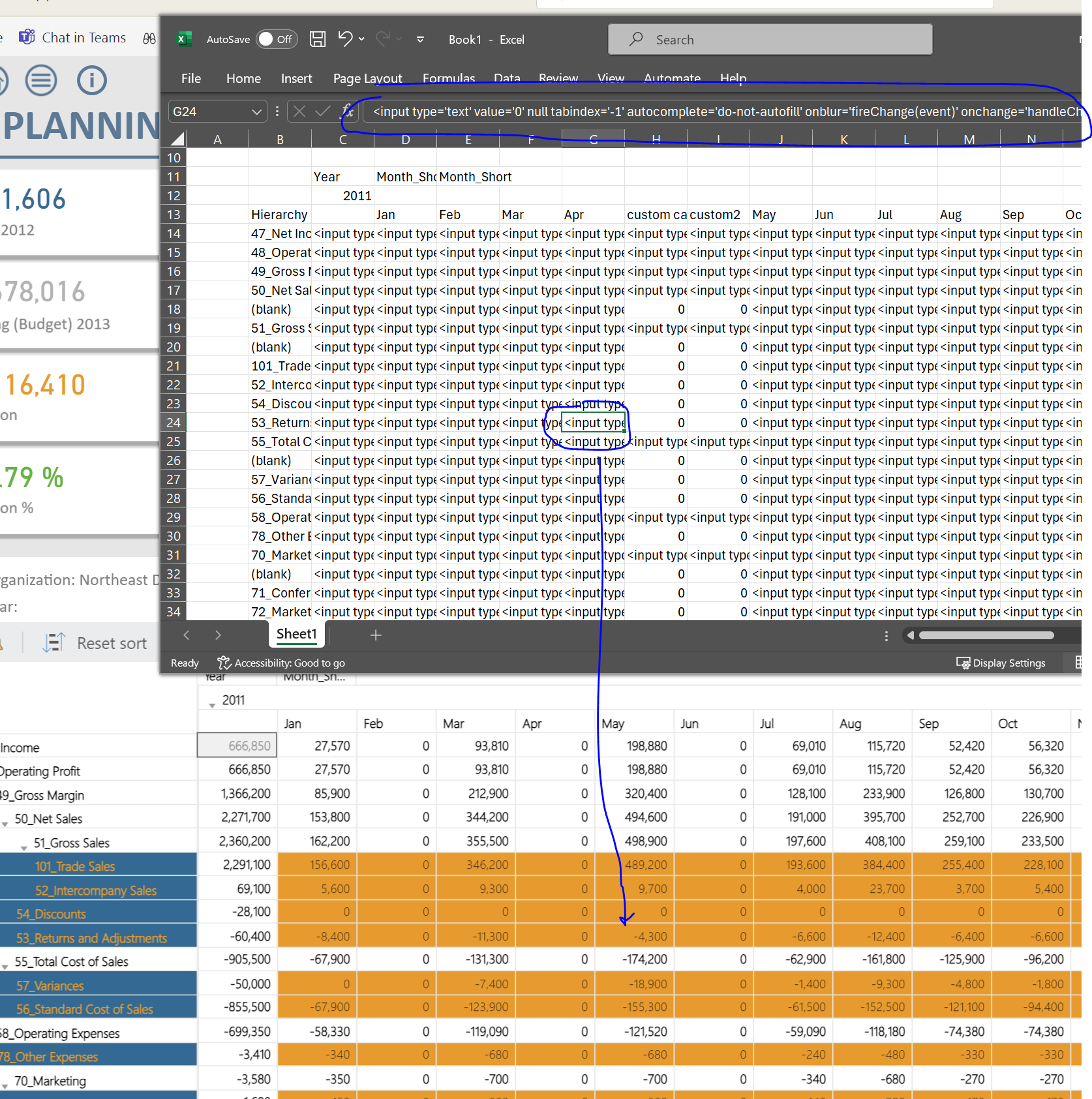This screenshot has width=1092, height=1099.
Task: Switch to the Home ribbon tab
Action: click(x=243, y=78)
